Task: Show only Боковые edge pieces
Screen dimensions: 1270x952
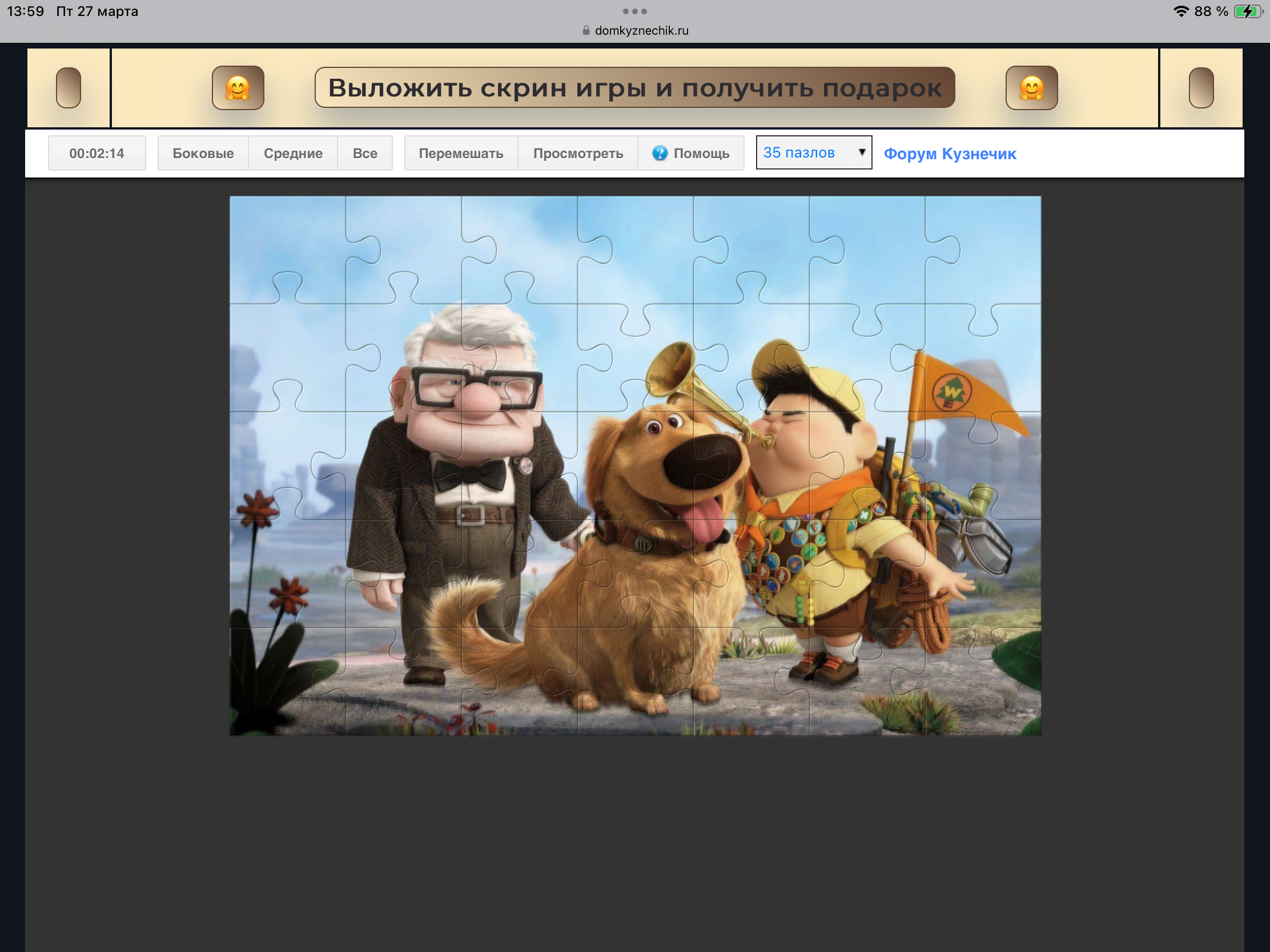Action: 203,153
